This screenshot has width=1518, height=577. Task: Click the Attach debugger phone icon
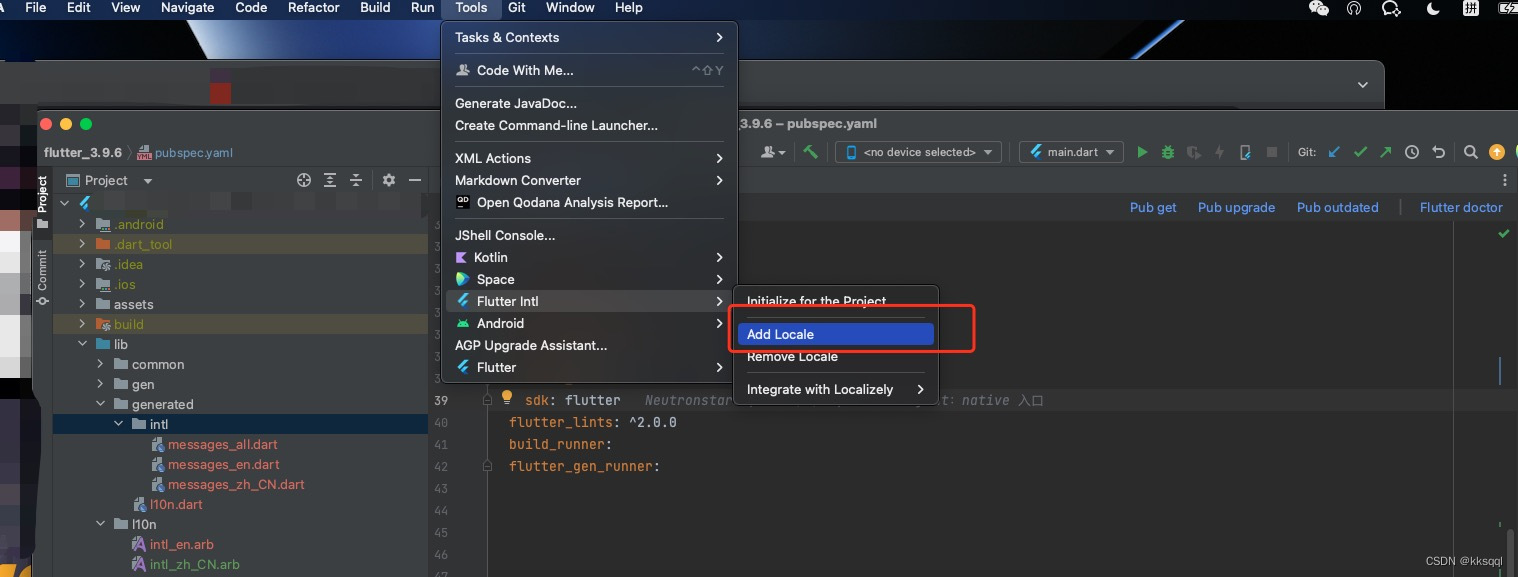pyautogui.click(x=1245, y=152)
